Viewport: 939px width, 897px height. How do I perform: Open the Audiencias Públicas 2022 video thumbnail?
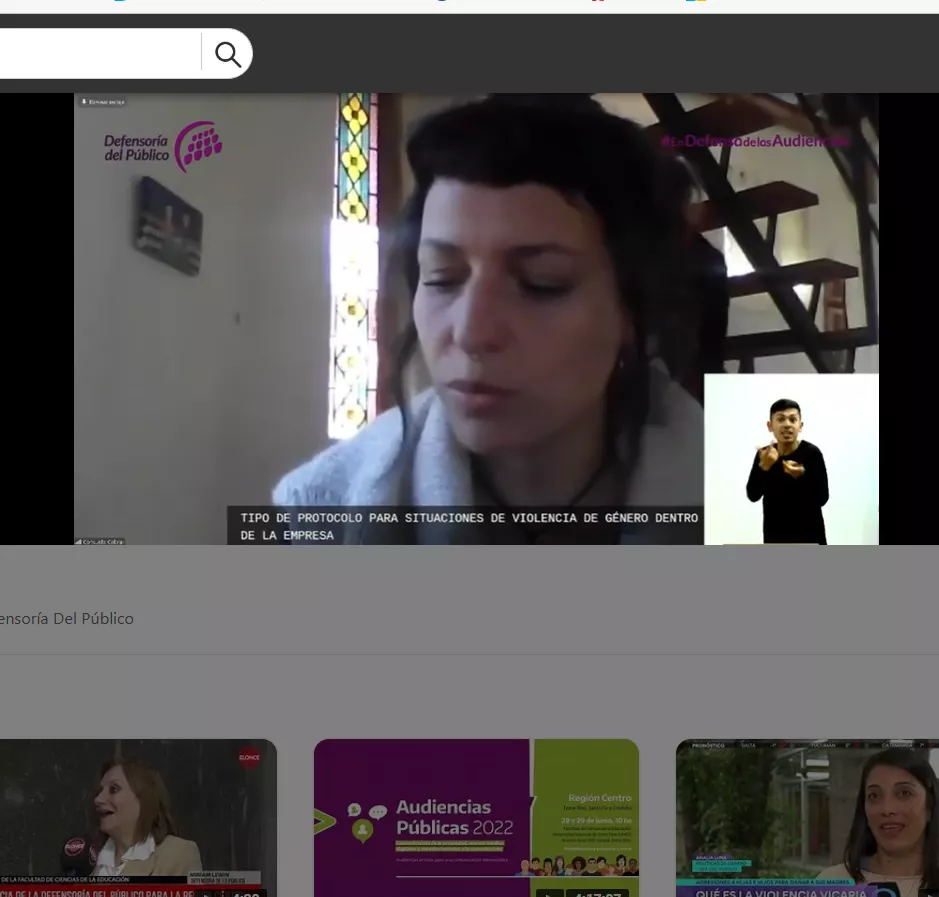(476, 818)
